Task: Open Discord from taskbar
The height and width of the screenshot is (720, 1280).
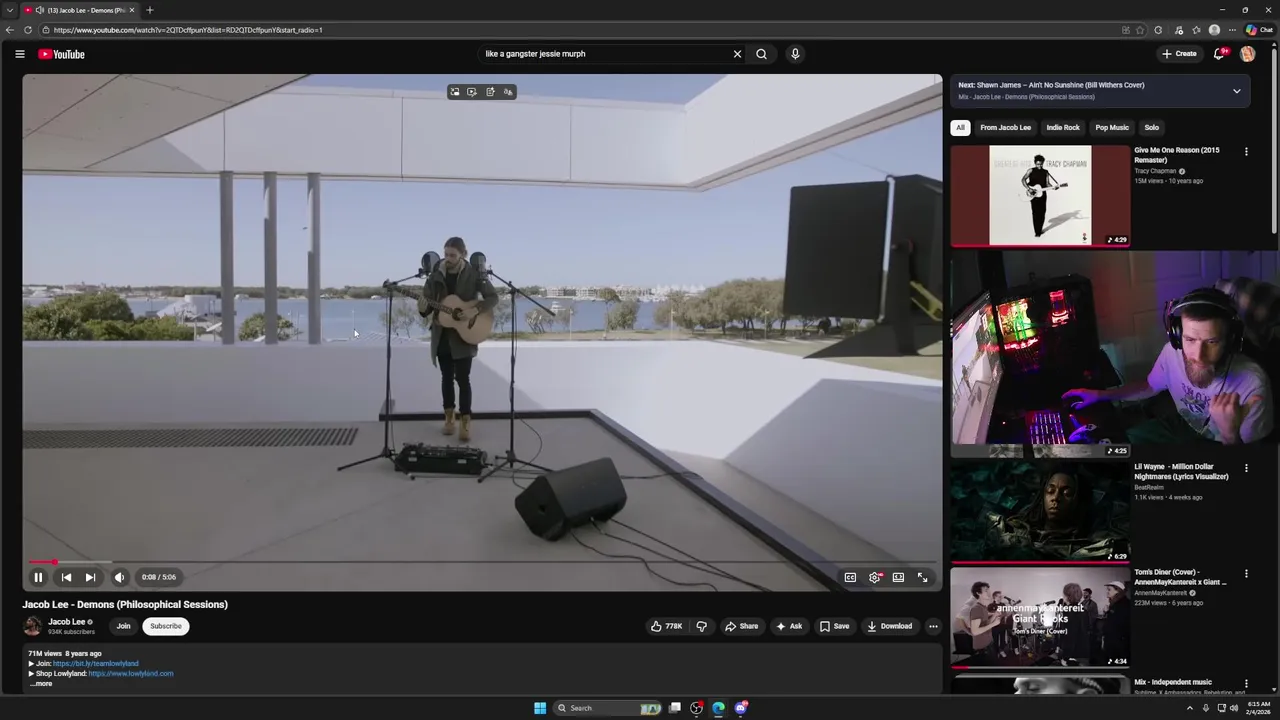Action: [741, 708]
